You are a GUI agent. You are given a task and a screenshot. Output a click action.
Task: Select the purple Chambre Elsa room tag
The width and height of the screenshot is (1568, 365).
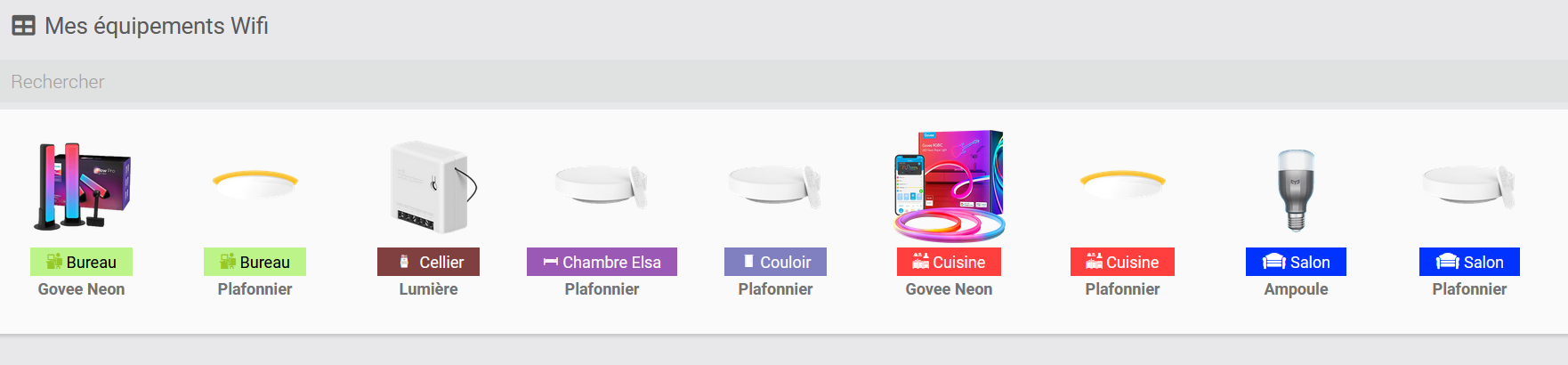tap(602, 262)
